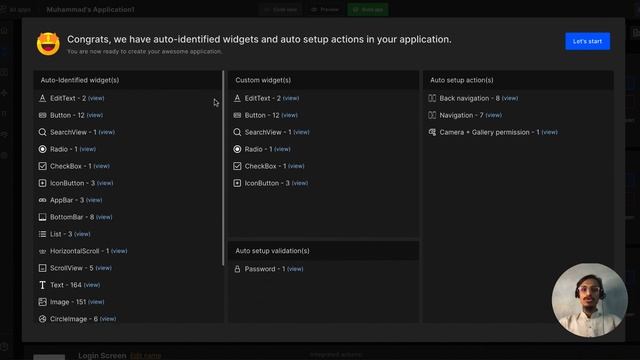Viewport: 640px width, 360px height.
Task: View custom SearchView widget
Action: point(301,132)
